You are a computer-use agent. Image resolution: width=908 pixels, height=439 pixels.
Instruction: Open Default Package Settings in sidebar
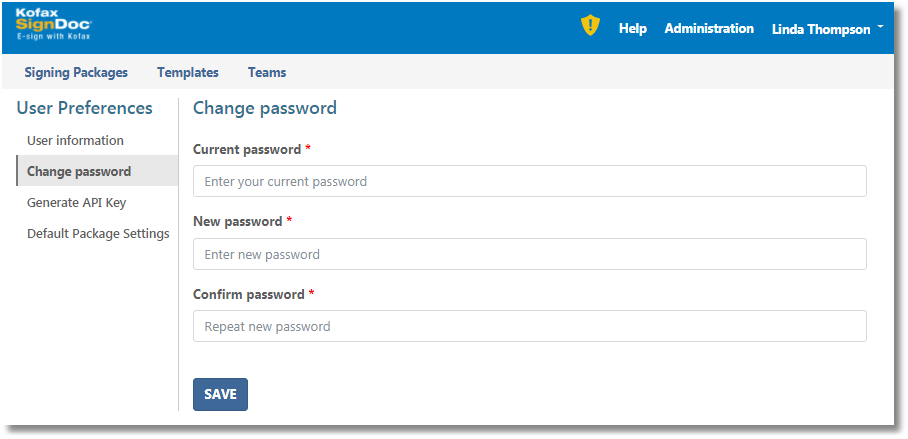coord(98,233)
